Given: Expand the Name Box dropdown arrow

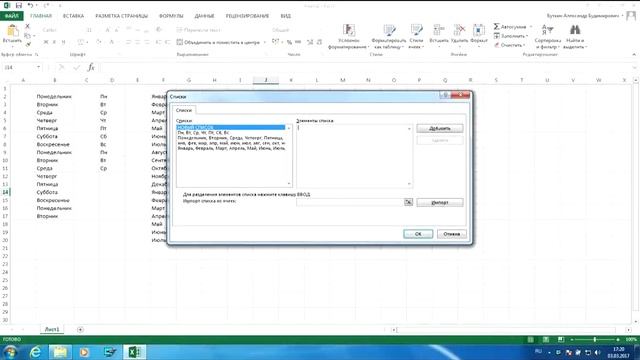Looking at the screenshot, I should point(39,67).
